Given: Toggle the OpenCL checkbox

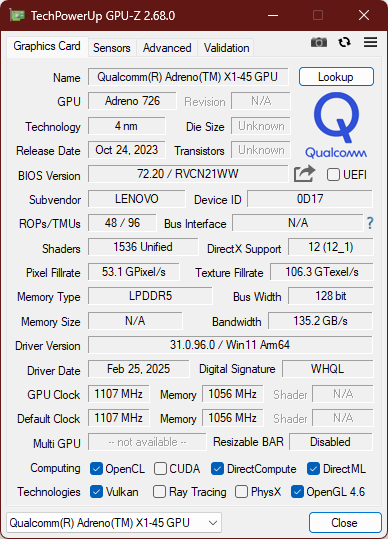Looking at the screenshot, I should click(x=96, y=469).
